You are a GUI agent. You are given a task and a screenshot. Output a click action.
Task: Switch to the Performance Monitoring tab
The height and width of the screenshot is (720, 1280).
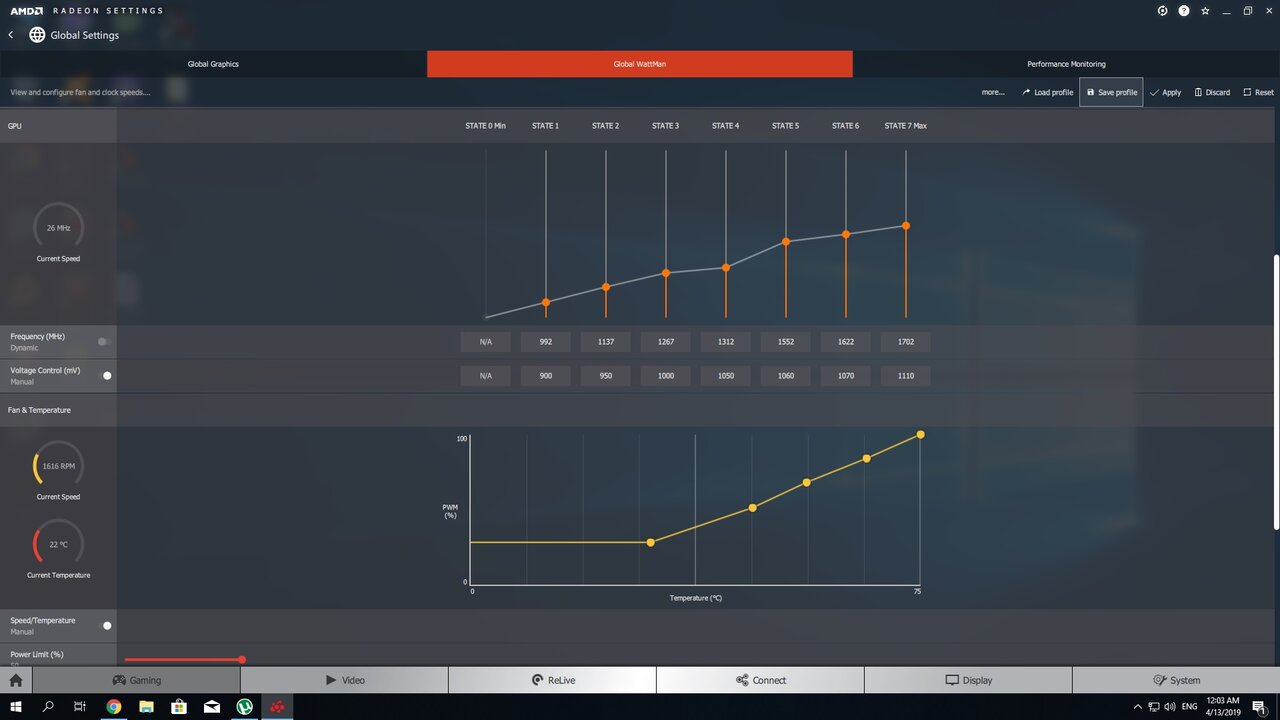pyautogui.click(x=1066, y=64)
